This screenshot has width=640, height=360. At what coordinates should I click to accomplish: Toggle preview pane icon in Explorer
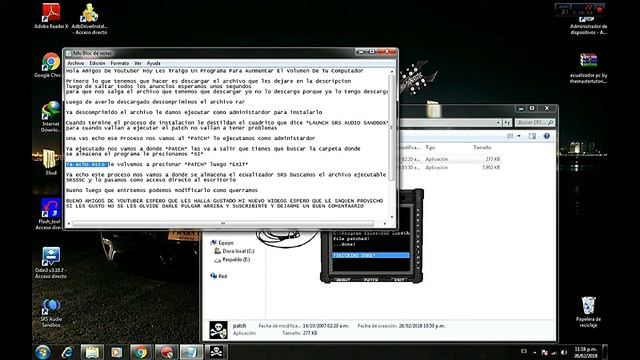coord(532,136)
